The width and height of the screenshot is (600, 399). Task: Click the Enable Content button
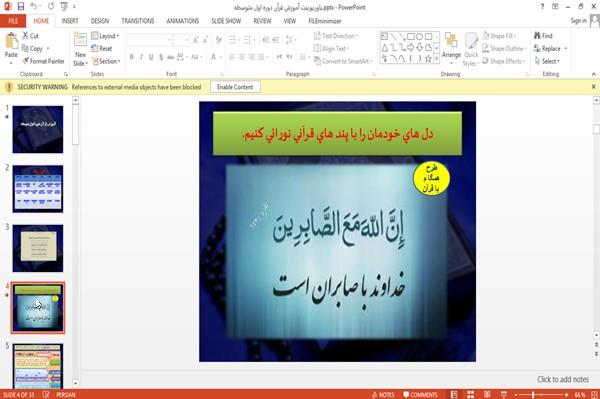[235, 87]
